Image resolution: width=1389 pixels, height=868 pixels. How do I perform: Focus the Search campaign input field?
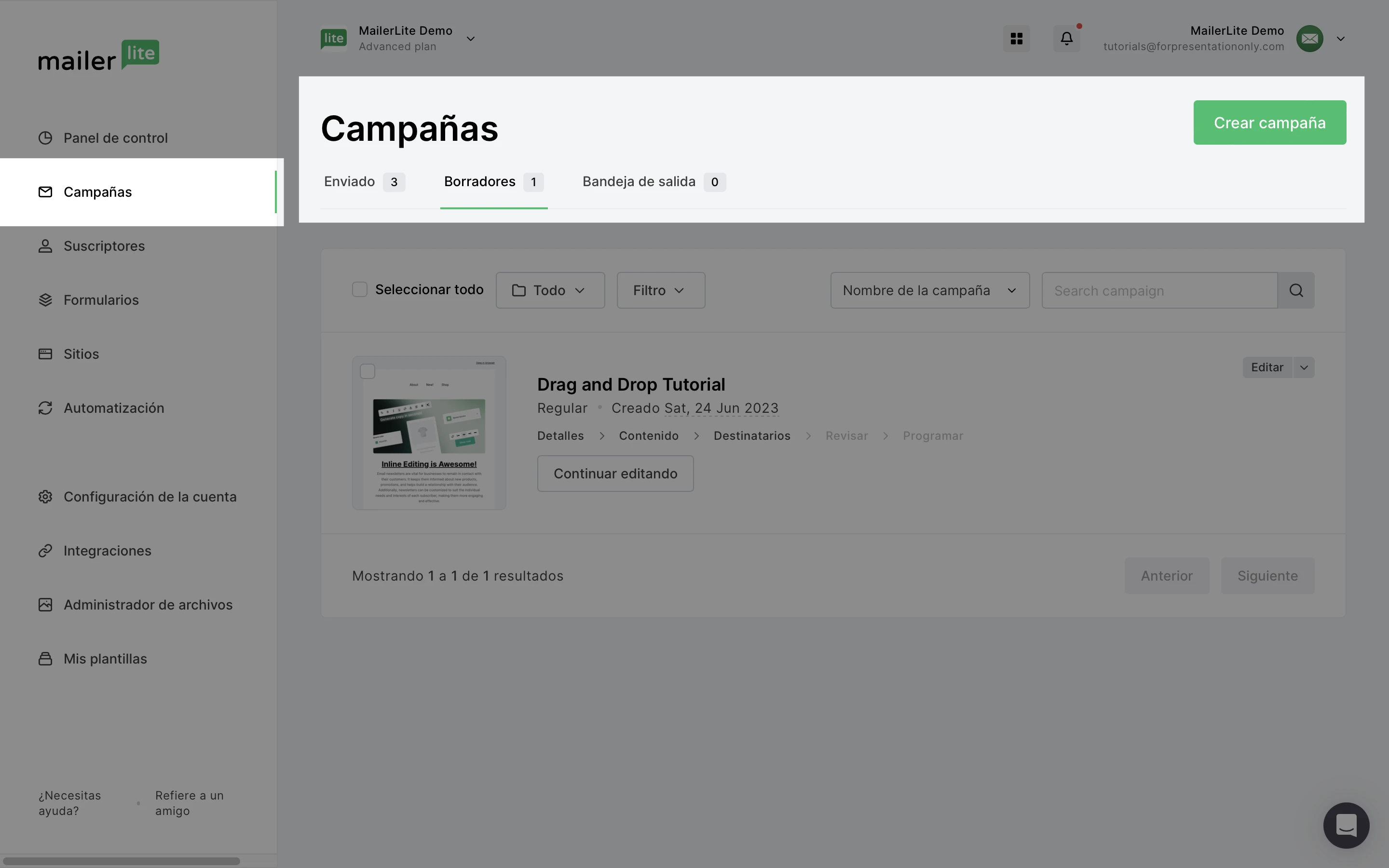(x=1159, y=290)
